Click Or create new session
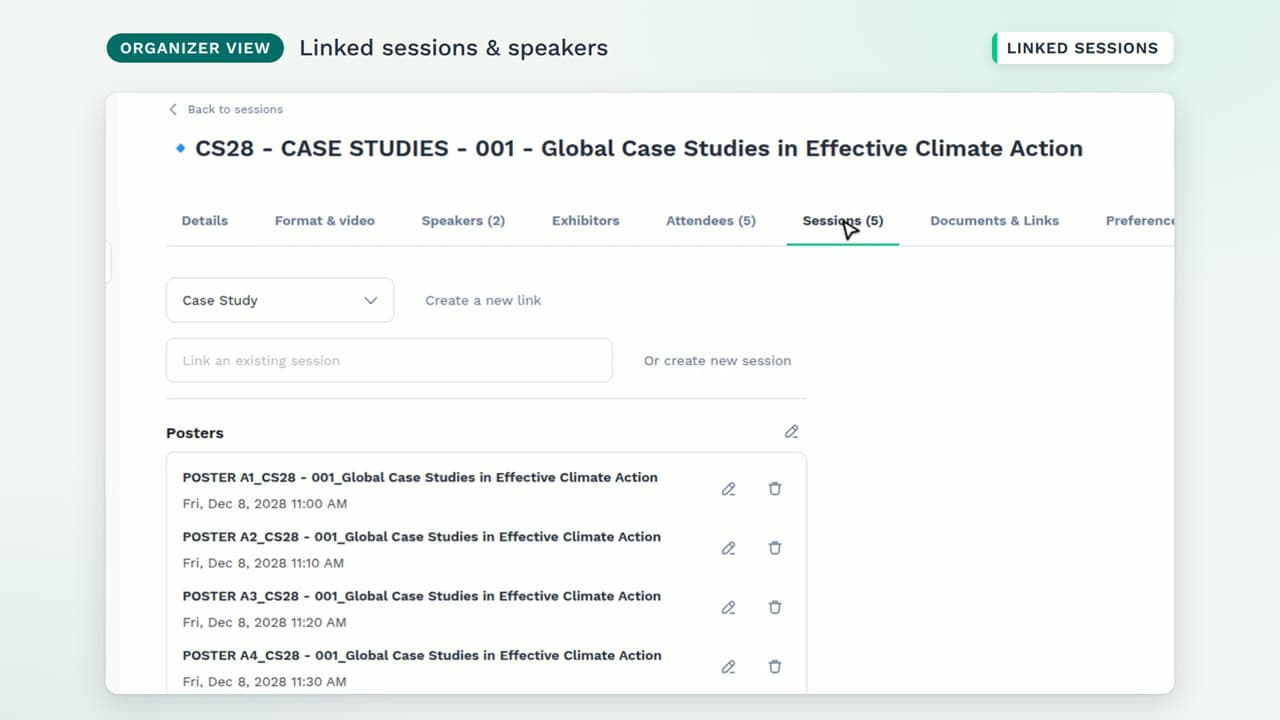The width and height of the screenshot is (1280, 720). pos(717,360)
